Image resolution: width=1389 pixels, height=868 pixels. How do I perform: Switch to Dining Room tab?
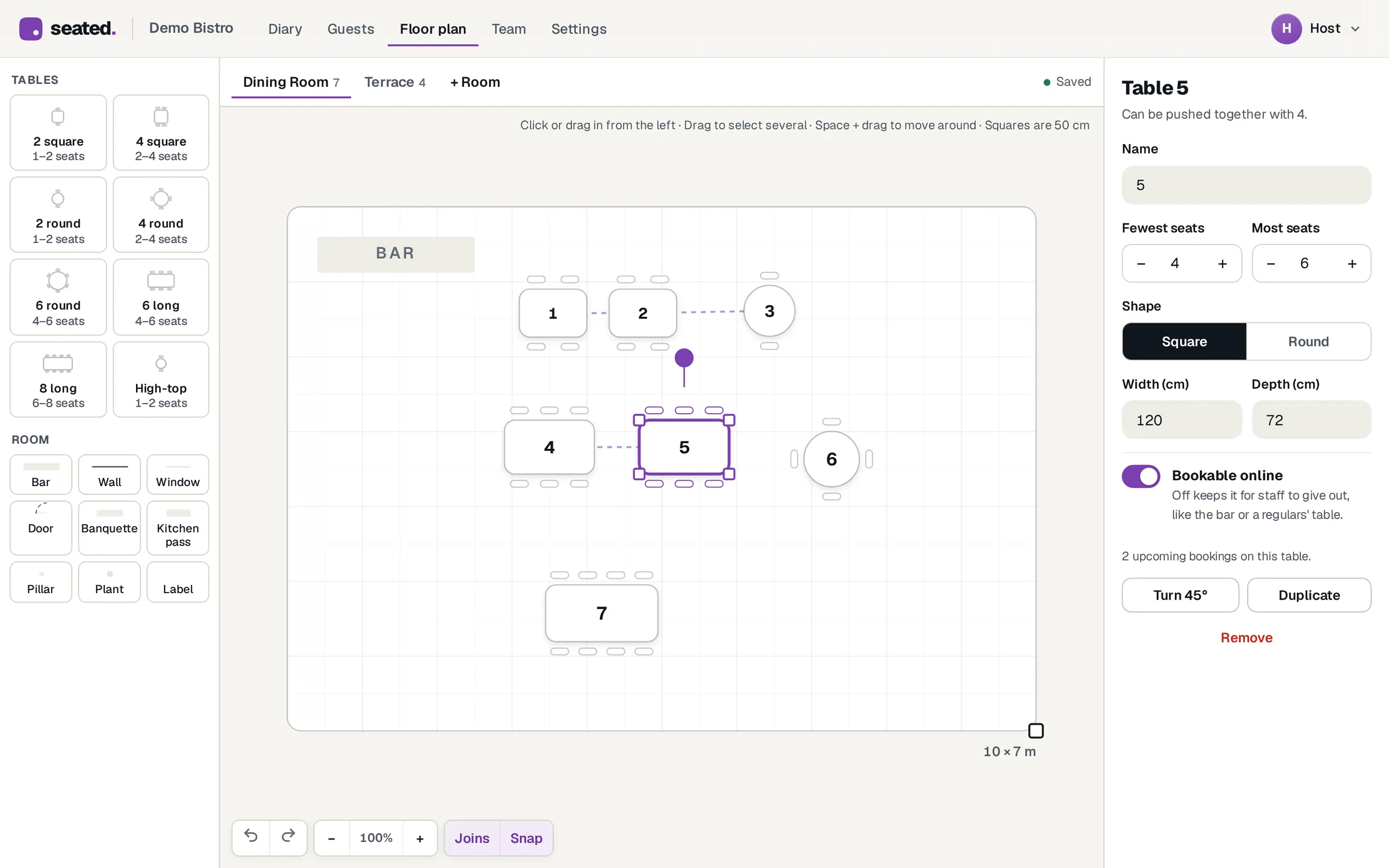(291, 82)
